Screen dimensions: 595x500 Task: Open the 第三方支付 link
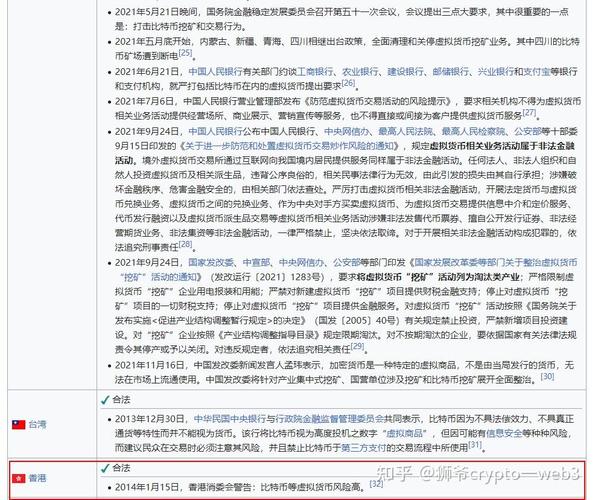pos(363,448)
